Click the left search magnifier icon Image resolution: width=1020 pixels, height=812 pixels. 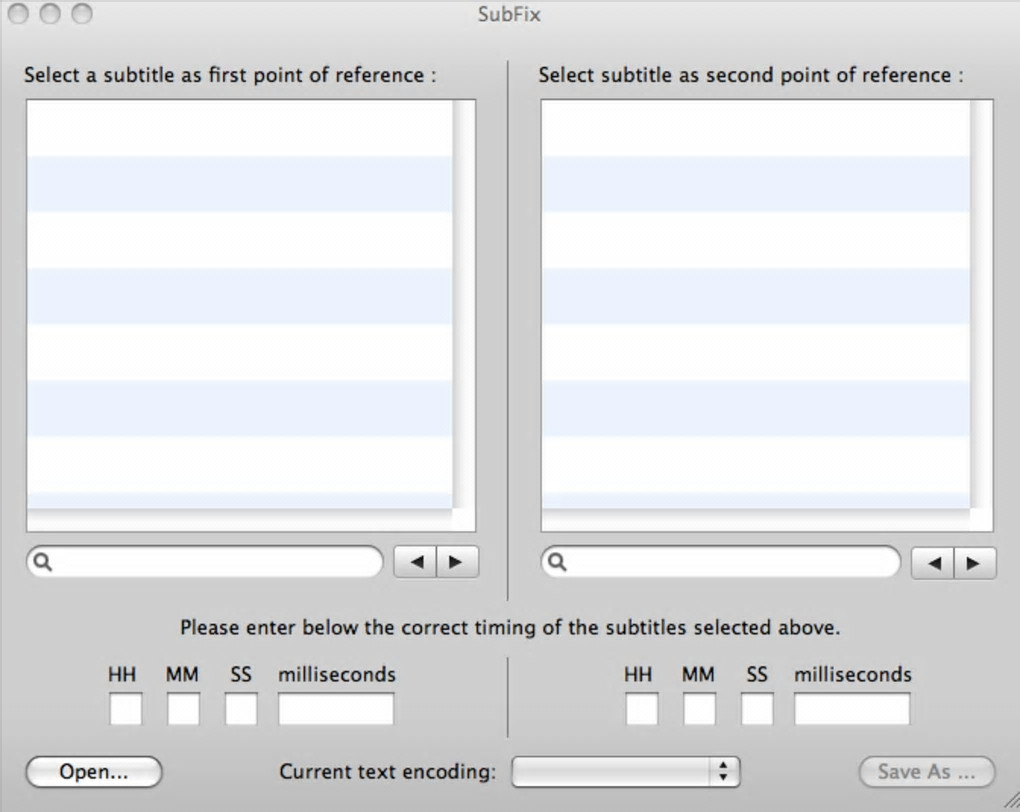(43, 562)
